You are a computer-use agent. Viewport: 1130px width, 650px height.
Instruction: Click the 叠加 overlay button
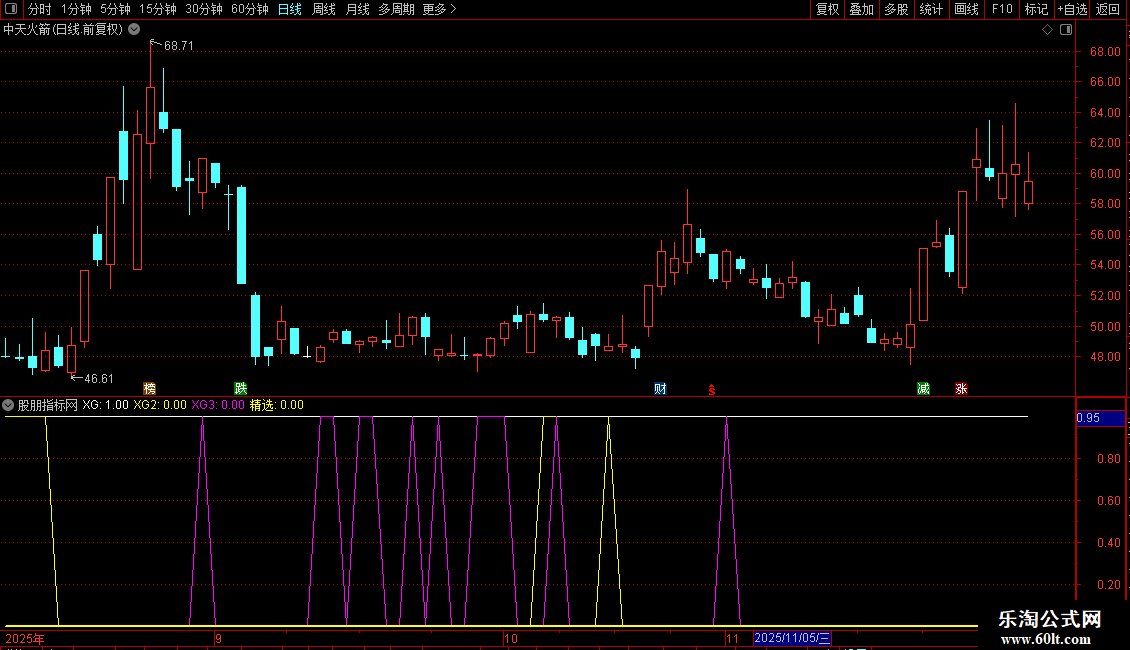click(x=862, y=9)
